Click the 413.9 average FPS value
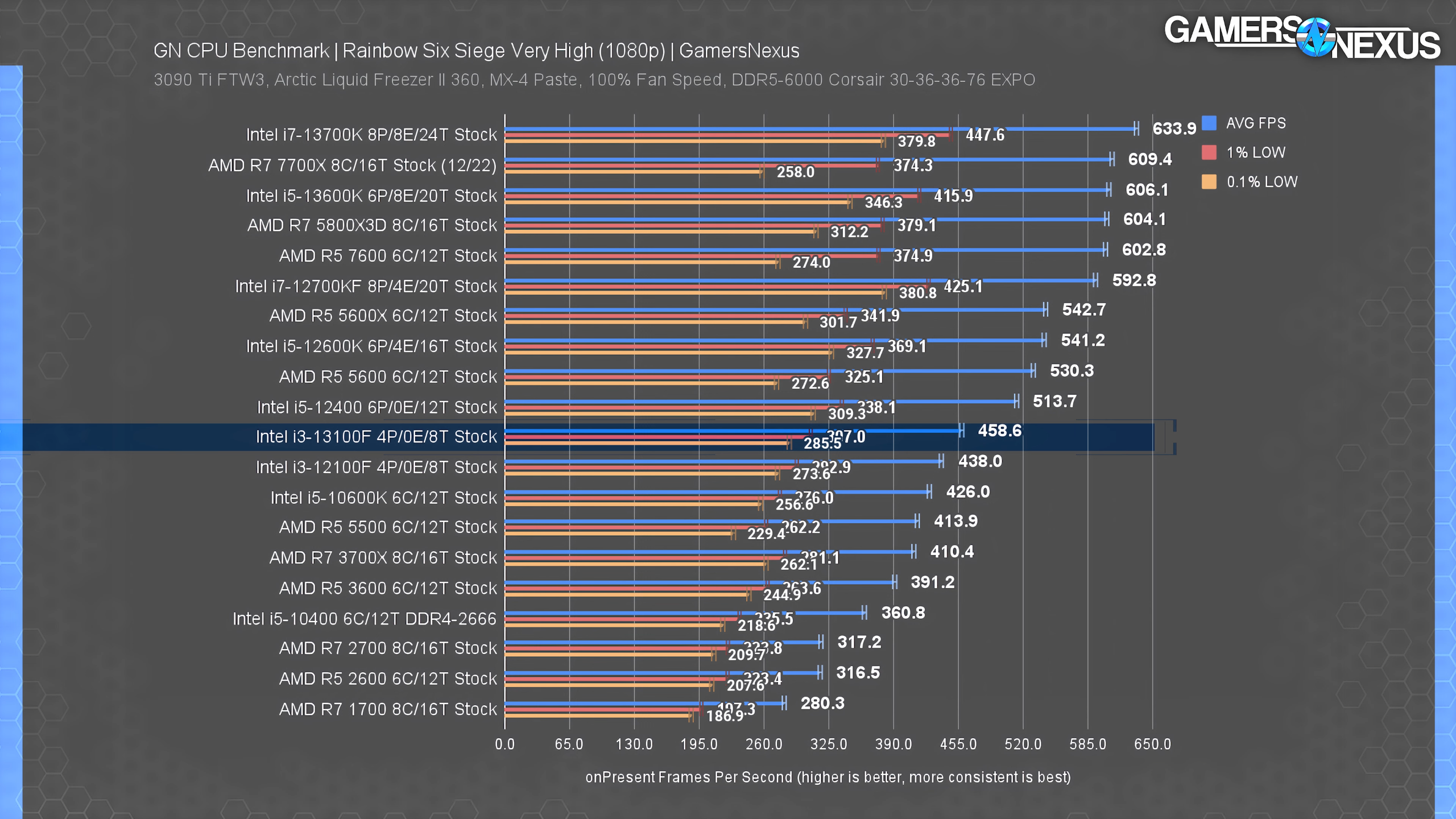The height and width of the screenshot is (819, 1456). (x=955, y=522)
